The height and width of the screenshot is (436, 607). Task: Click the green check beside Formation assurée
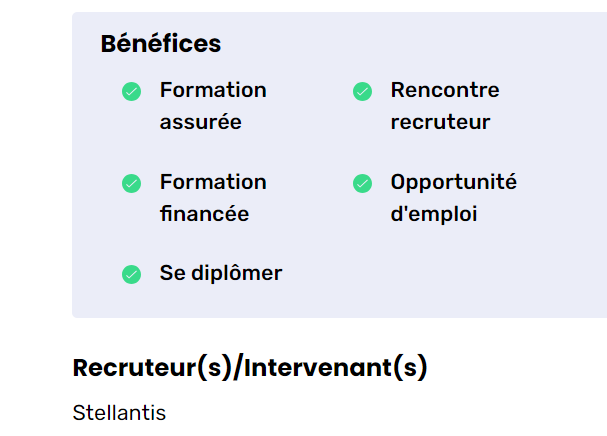pos(131,91)
